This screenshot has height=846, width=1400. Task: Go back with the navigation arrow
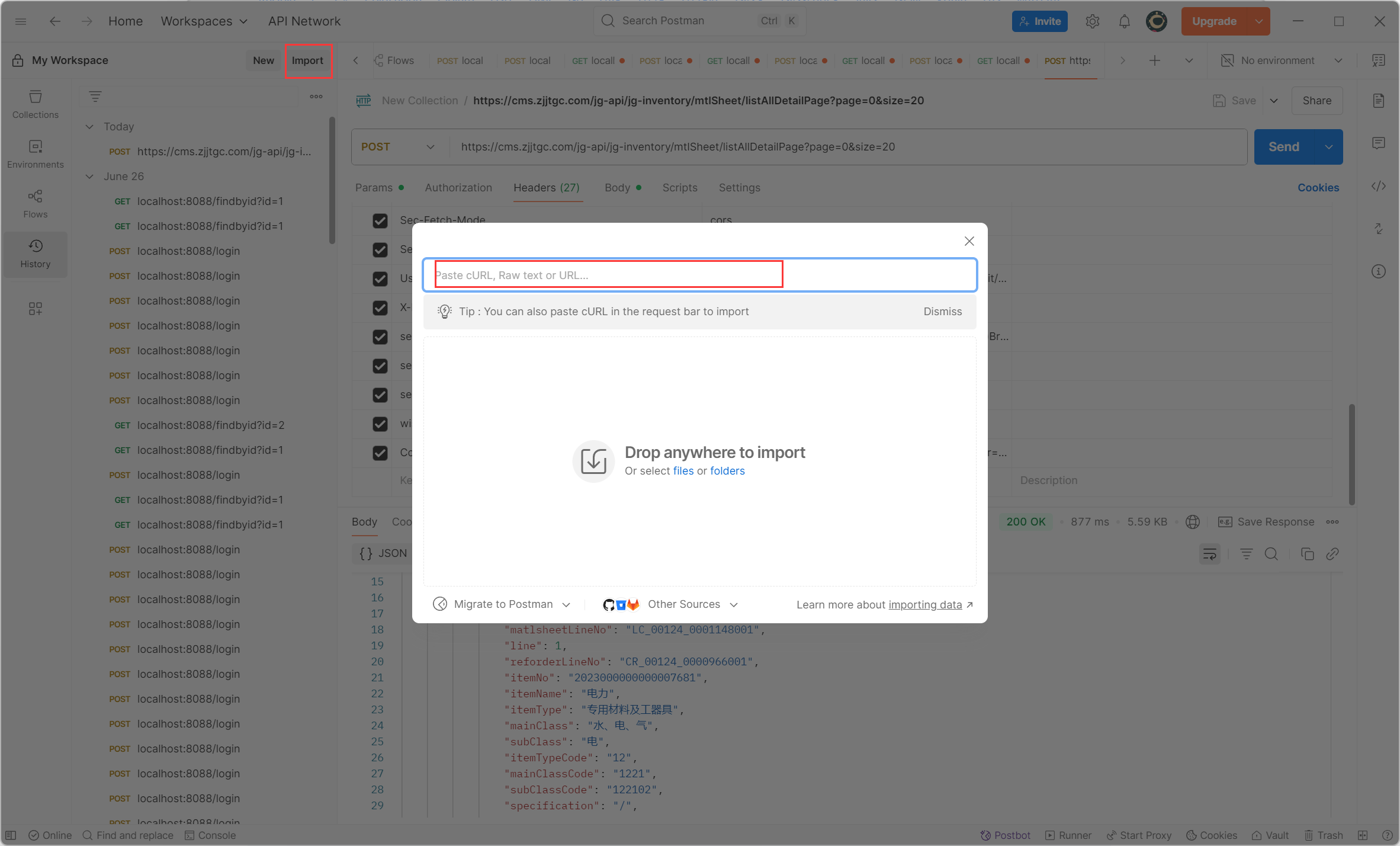click(x=55, y=21)
